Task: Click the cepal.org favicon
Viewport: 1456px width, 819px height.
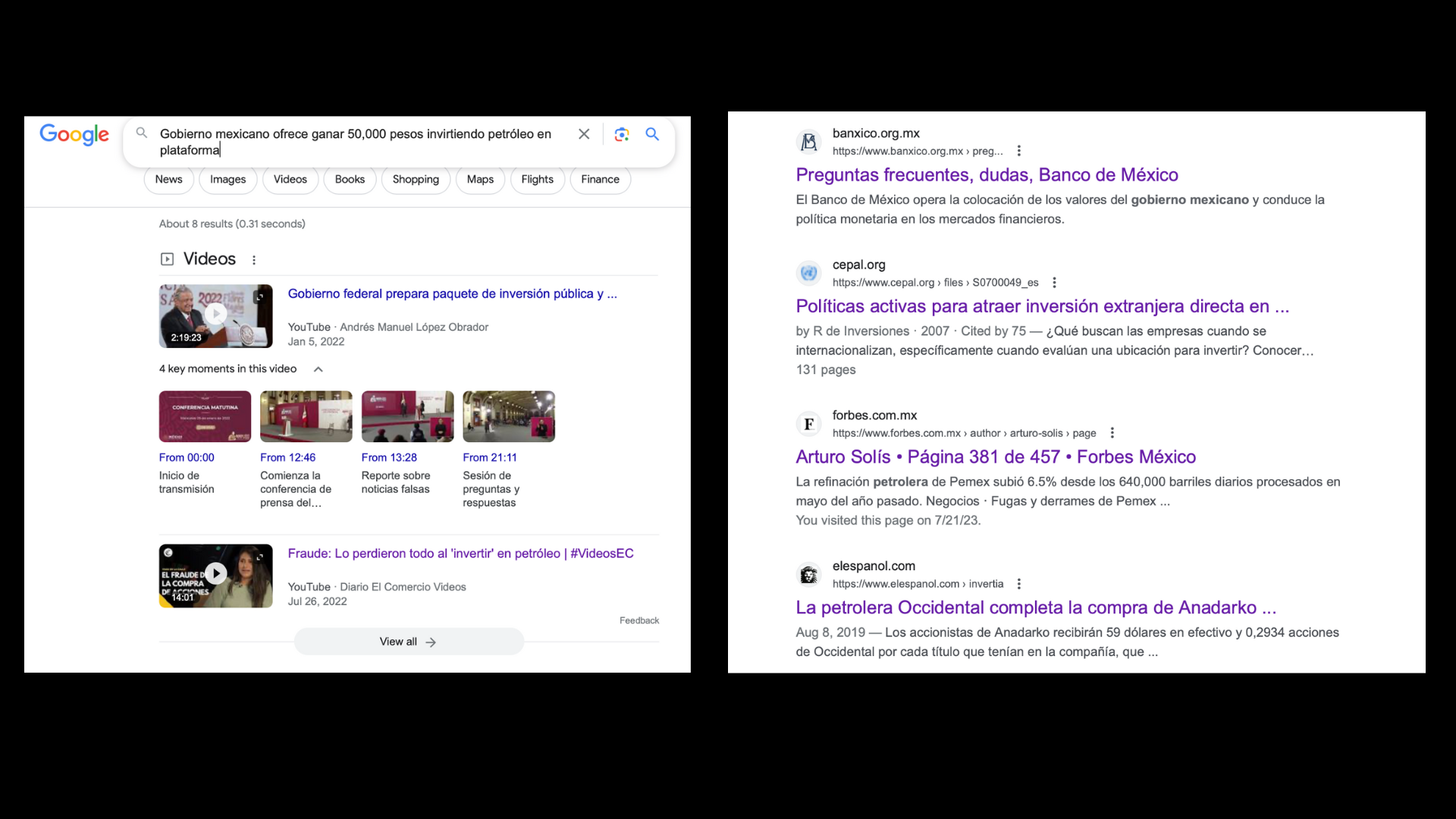Action: [809, 273]
